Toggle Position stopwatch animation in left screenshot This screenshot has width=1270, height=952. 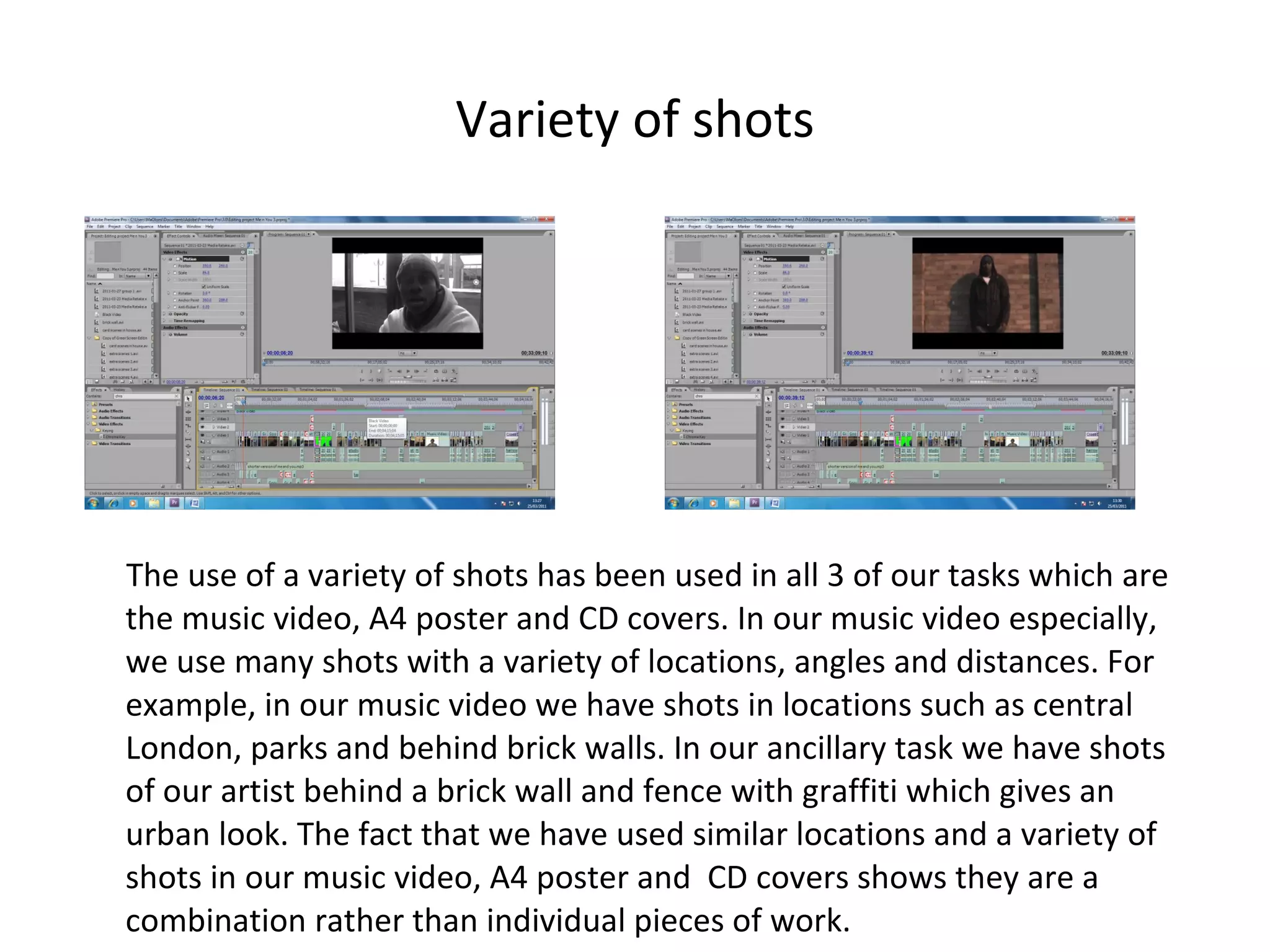pos(175,266)
